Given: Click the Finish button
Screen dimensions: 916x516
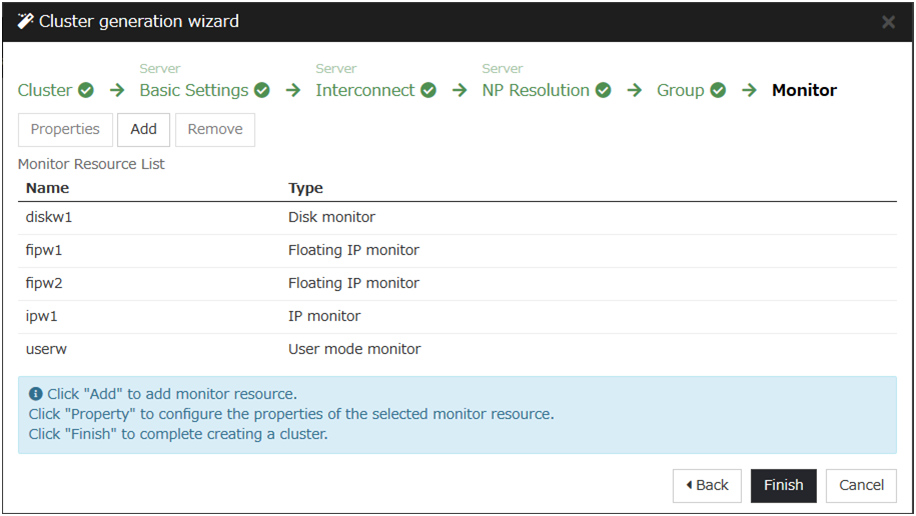Looking at the screenshot, I should 783,485.
